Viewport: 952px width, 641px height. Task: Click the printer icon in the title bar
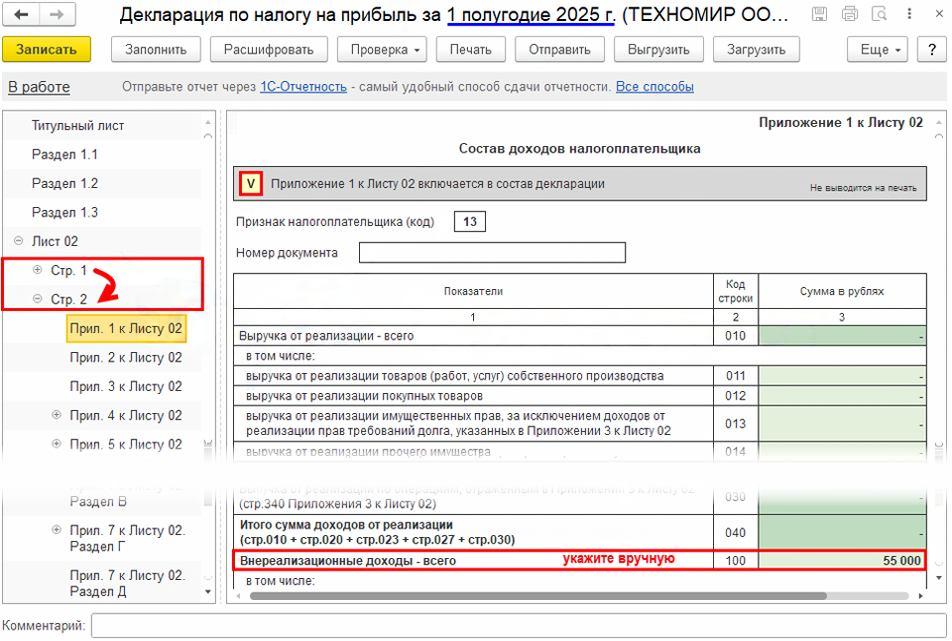pos(849,15)
